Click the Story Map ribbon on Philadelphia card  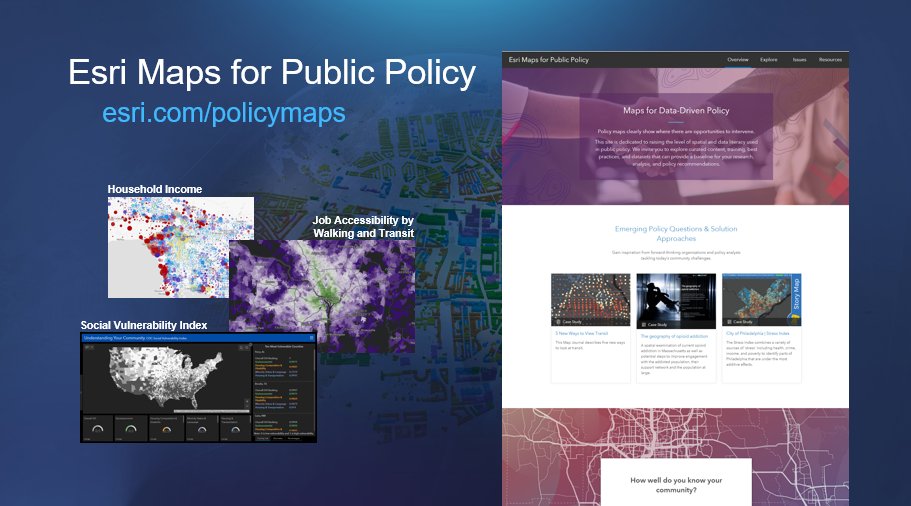point(796,296)
